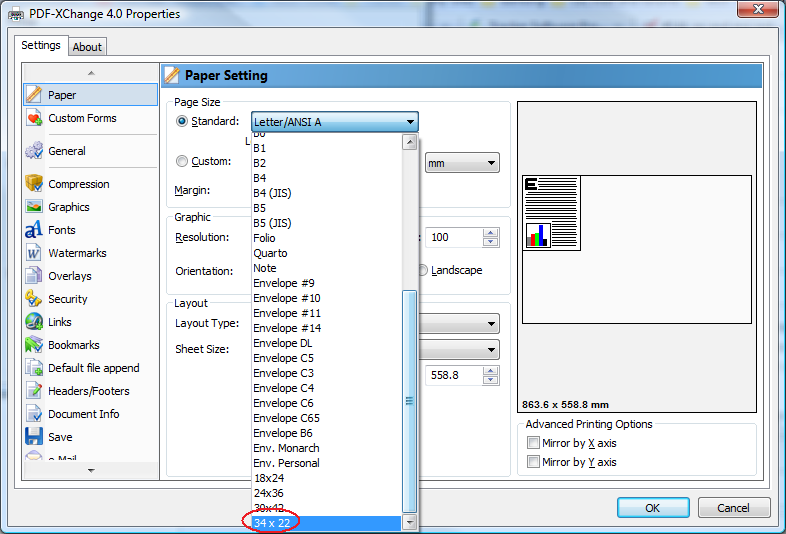Image resolution: width=786 pixels, height=534 pixels.
Task: Click the Save floppy disk icon
Action: pyautogui.click(x=34, y=437)
